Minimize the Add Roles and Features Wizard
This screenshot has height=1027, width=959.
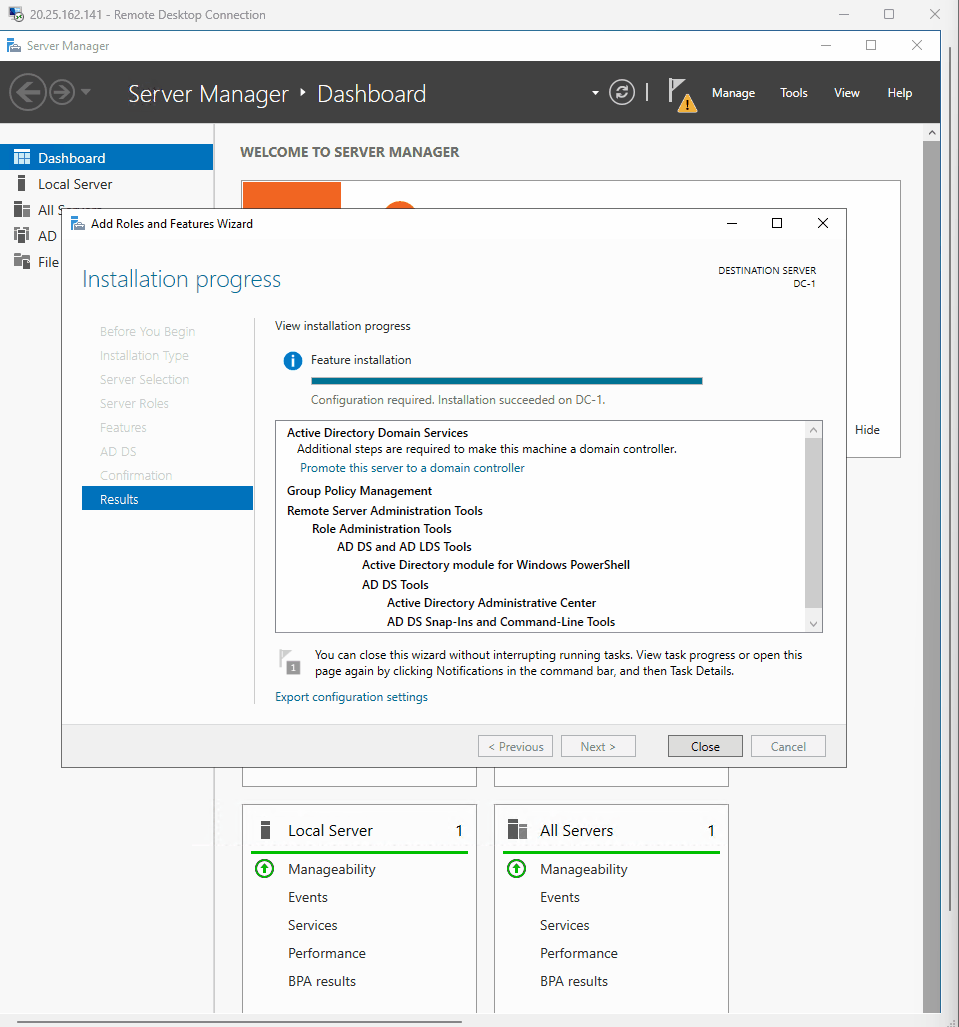732,223
